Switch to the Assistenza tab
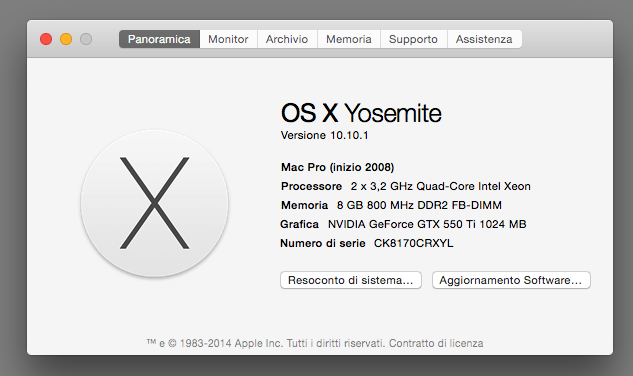 484,39
